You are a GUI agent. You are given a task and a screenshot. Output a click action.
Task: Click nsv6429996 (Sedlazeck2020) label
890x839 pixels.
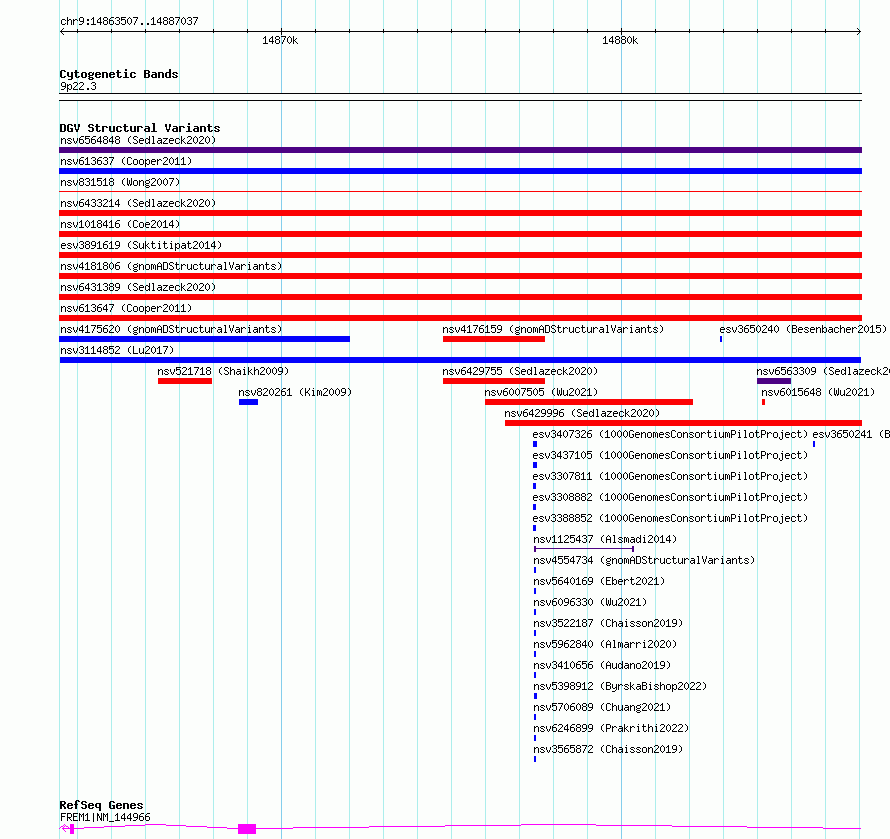pyautogui.click(x=582, y=413)
